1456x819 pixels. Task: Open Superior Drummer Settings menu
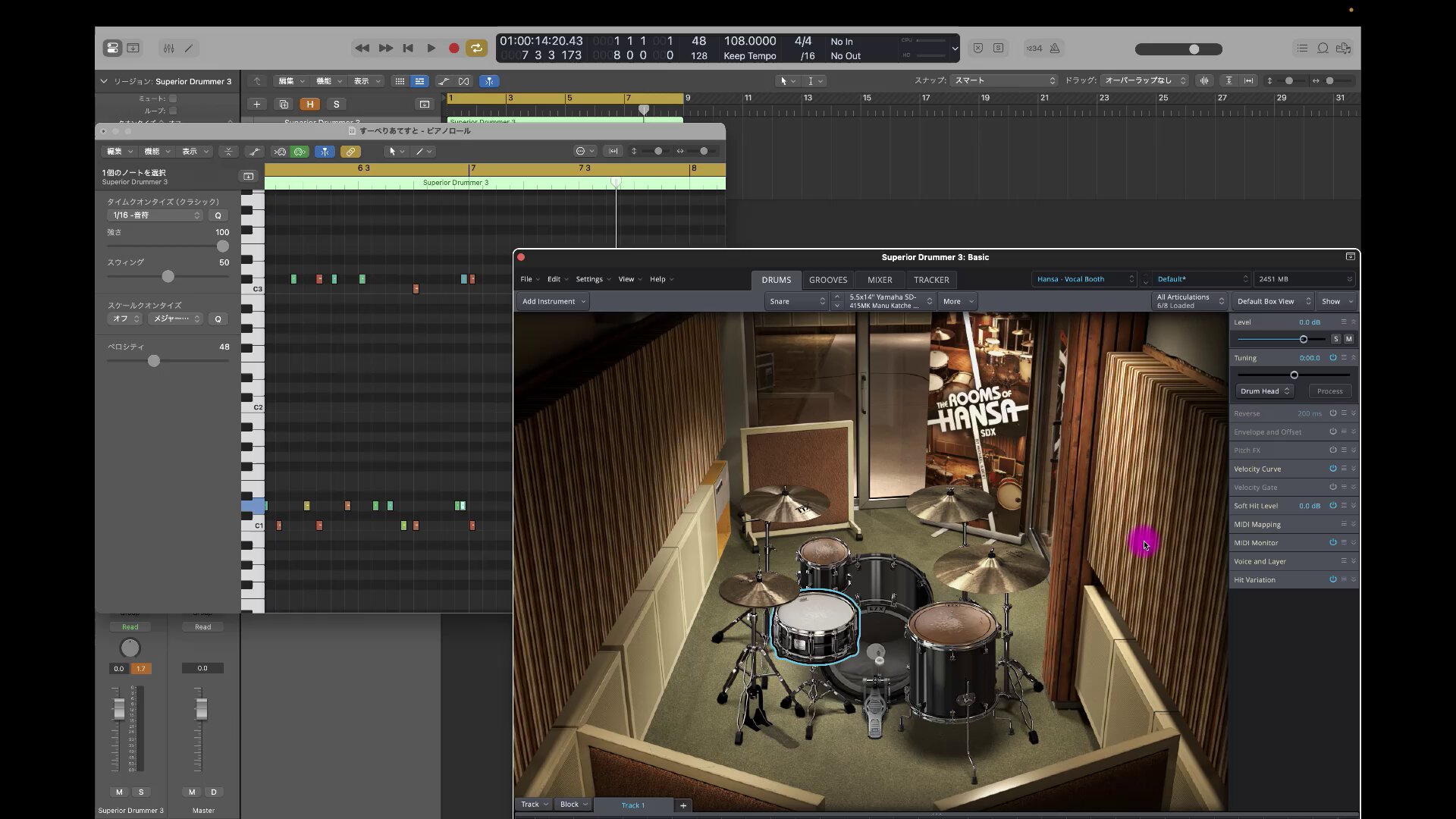click(593, 279)
